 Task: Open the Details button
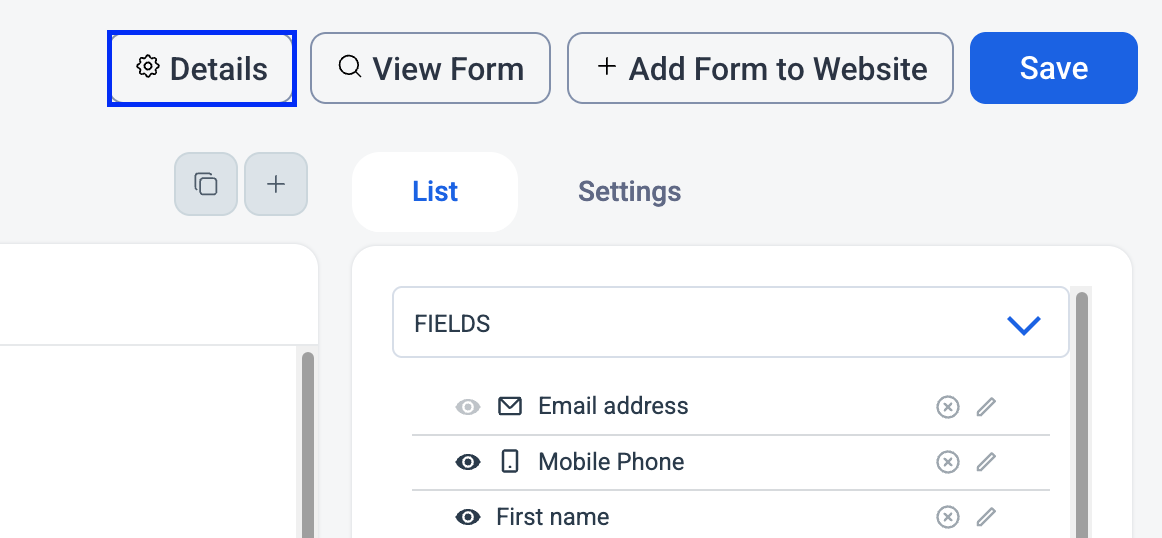pos(202,68)
